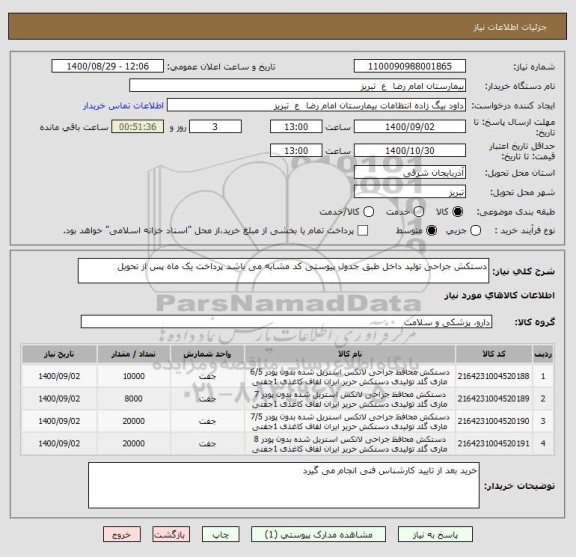Click the announcement date field 1400/08/29 - 12:06
The image size is (576, 557).
[108, 67]
